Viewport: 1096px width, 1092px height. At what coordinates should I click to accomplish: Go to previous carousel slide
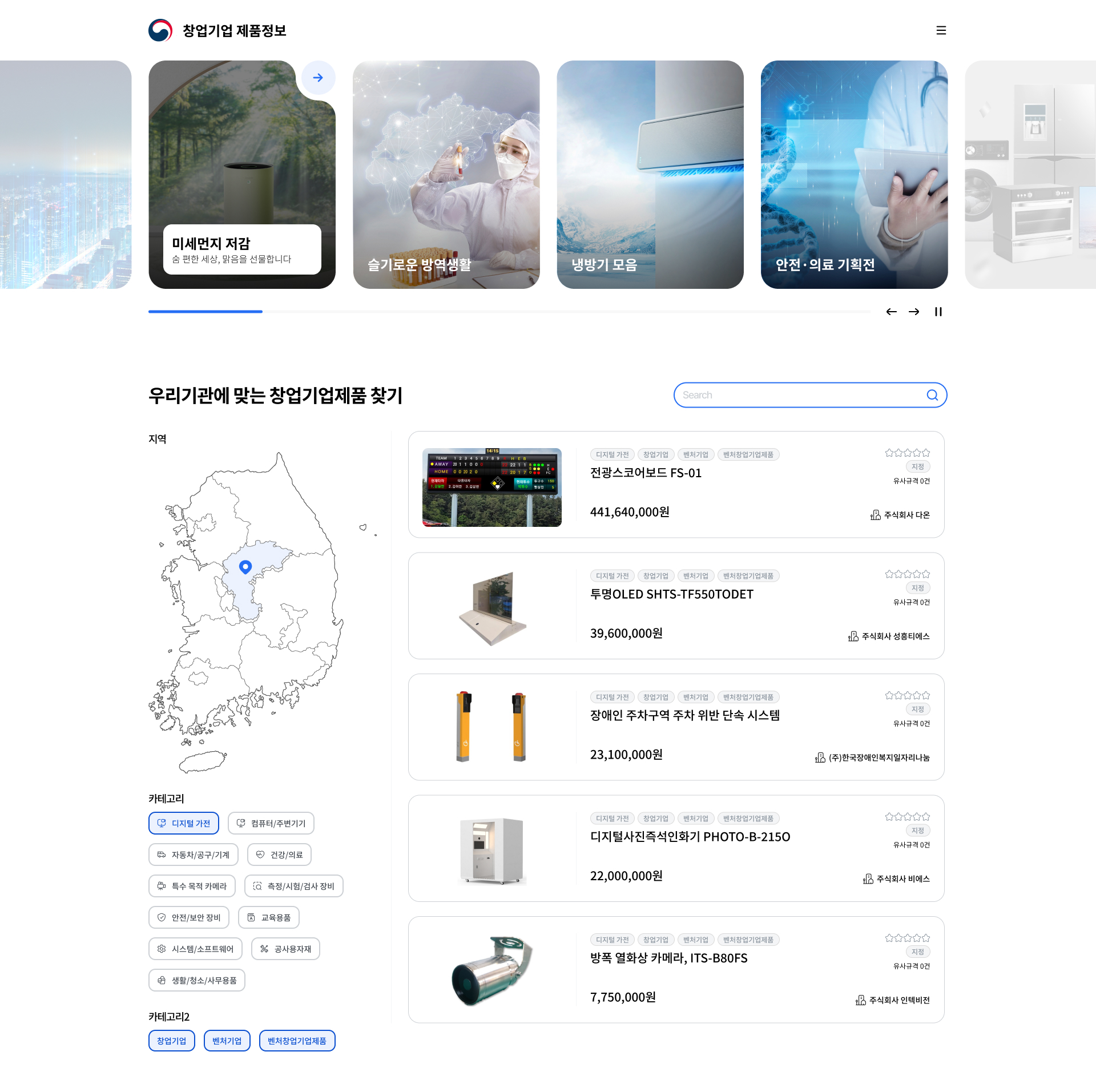click(x=891, y=312)
